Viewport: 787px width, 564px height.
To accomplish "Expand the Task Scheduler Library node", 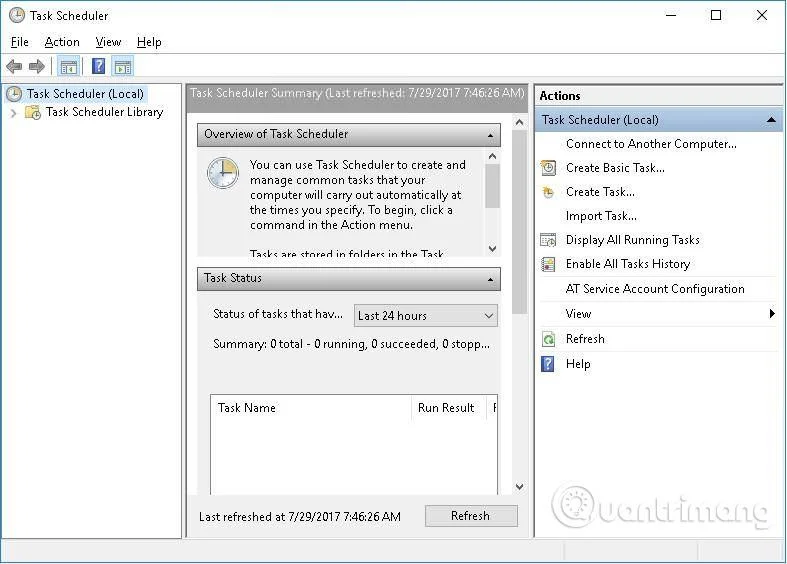I will [x=14, y=113].
